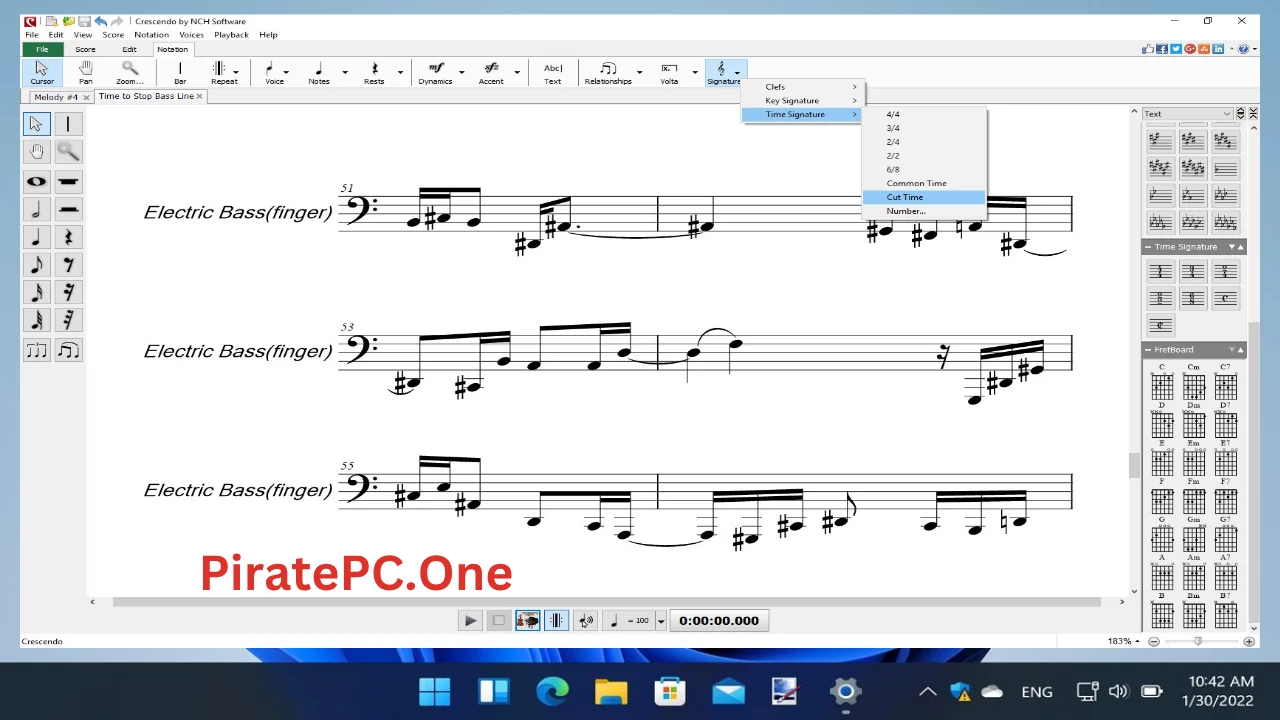This screenshot has height=720, width=1280.
Task: Open the Notes dropdown arrow
Action: (x=345, y=72)
